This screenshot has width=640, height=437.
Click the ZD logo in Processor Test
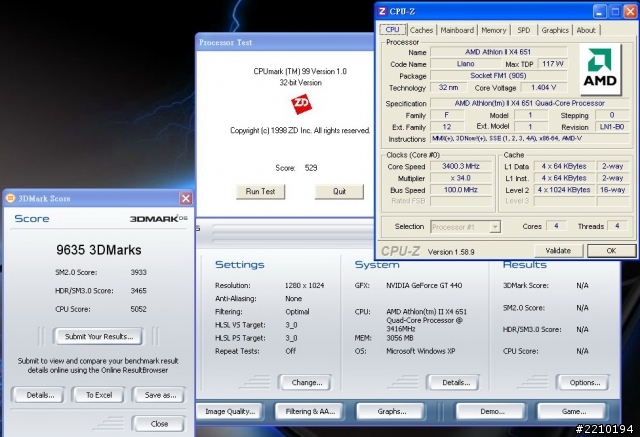click(x=301, y=104)
